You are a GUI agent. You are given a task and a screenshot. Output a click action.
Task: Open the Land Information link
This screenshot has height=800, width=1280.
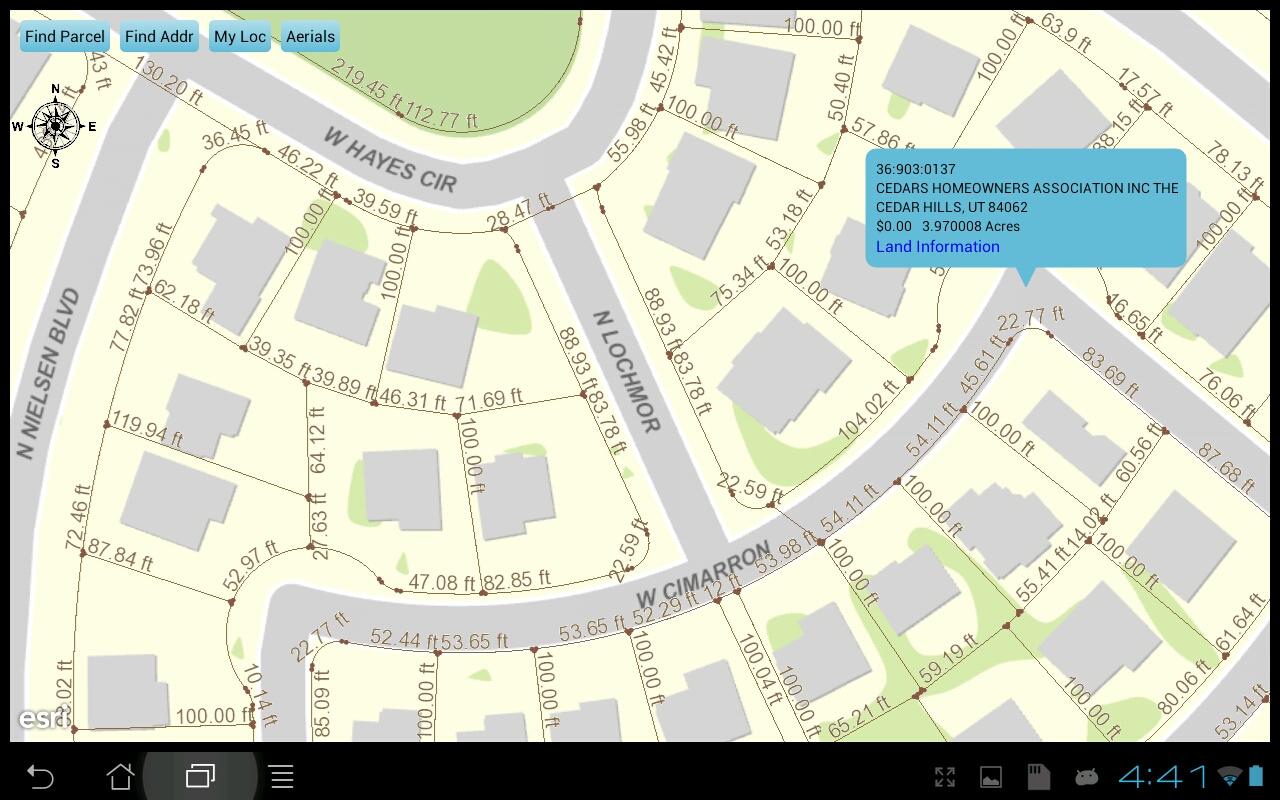pos(938,247)
